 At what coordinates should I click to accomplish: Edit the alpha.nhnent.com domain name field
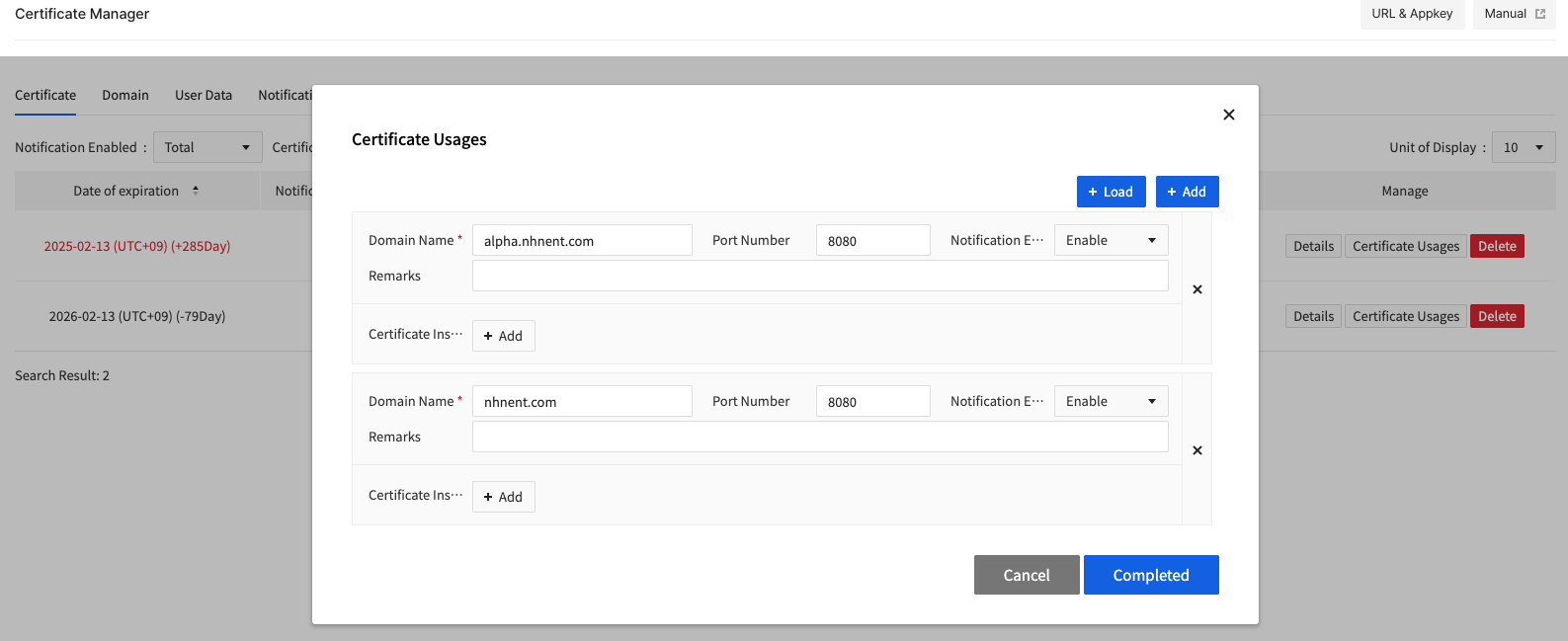582,240
